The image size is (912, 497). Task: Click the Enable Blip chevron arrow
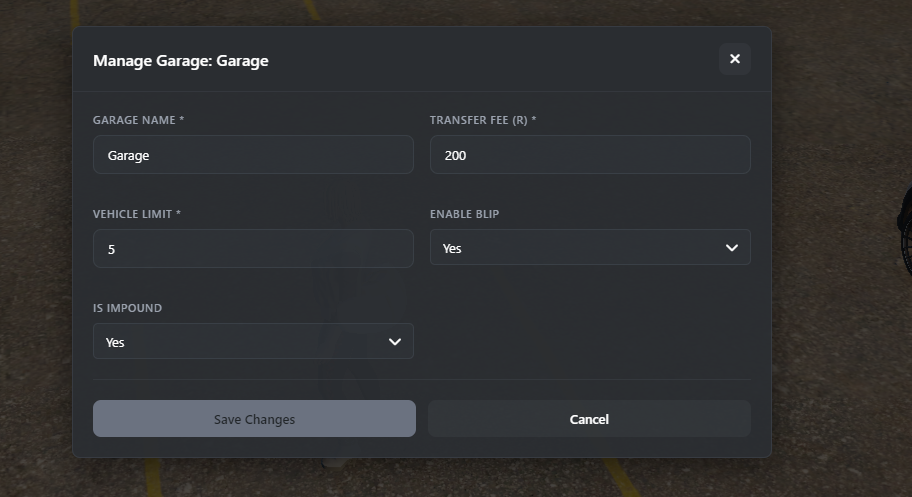tap(732, 248)
